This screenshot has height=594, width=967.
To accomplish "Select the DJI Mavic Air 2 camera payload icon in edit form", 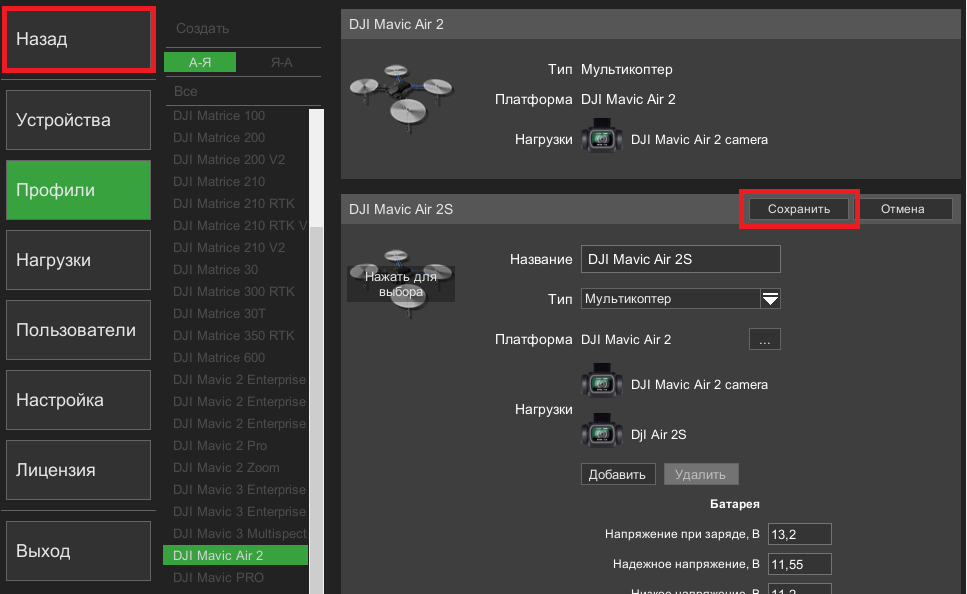I will point(601,381).
